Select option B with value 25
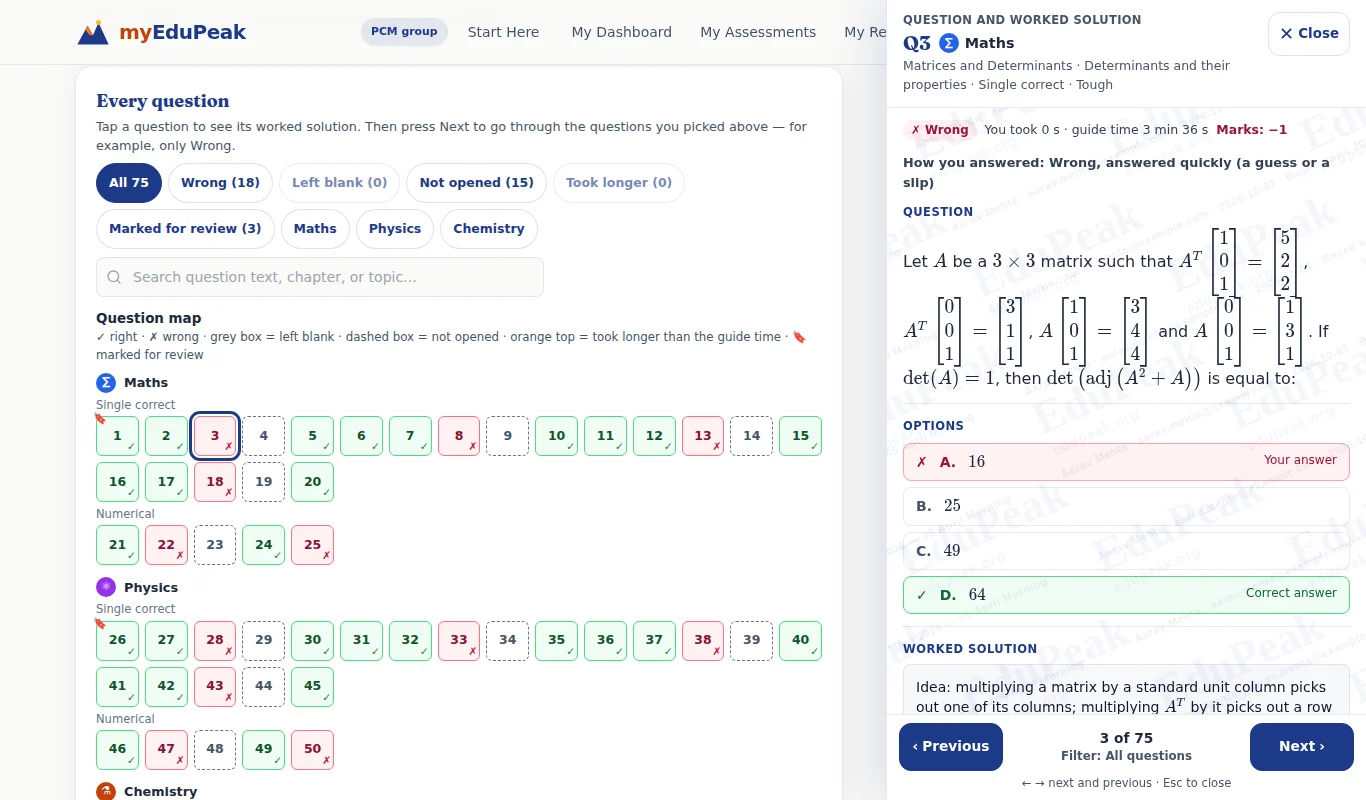 click(1126, 506)
